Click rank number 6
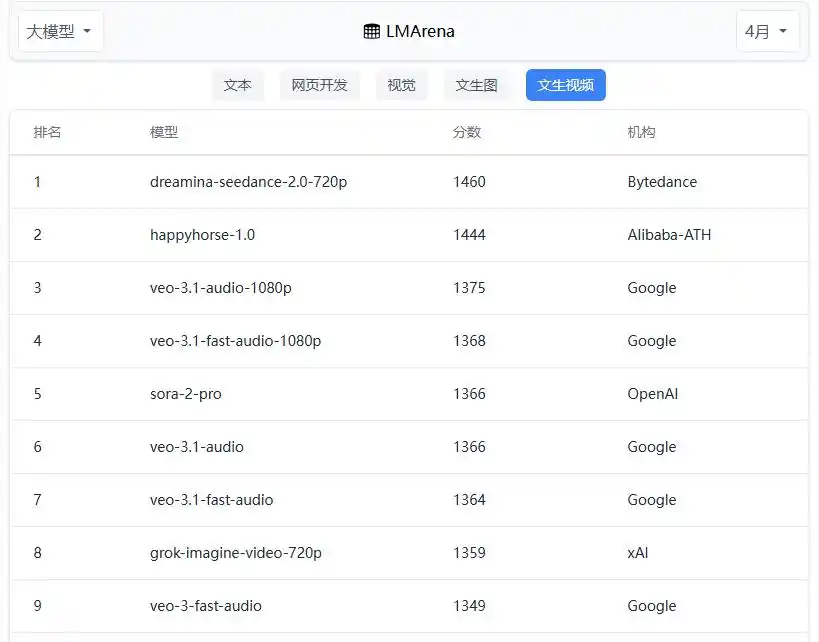 pos(38,447)
